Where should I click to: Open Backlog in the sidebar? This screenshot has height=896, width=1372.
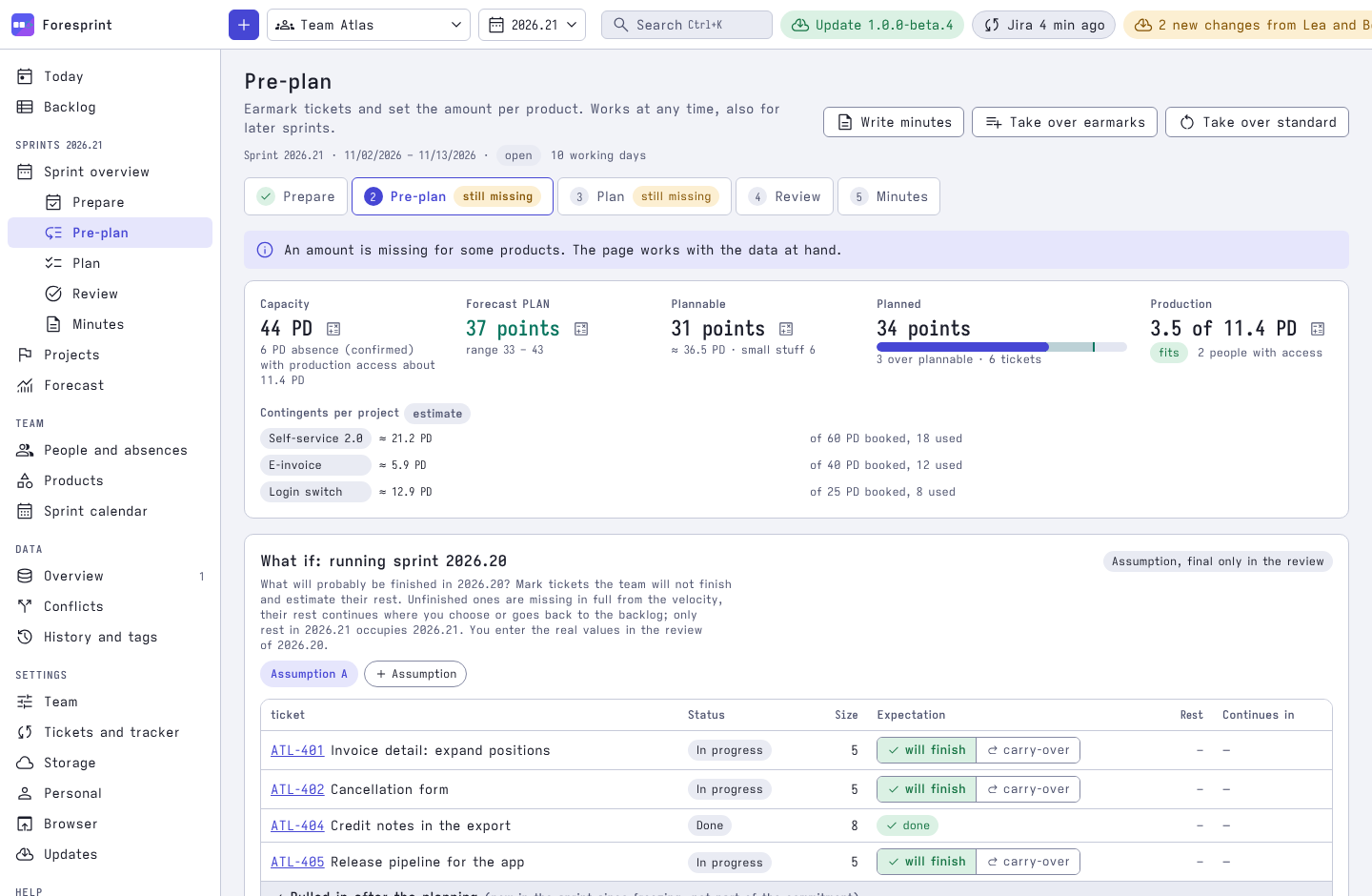point(110,107)
